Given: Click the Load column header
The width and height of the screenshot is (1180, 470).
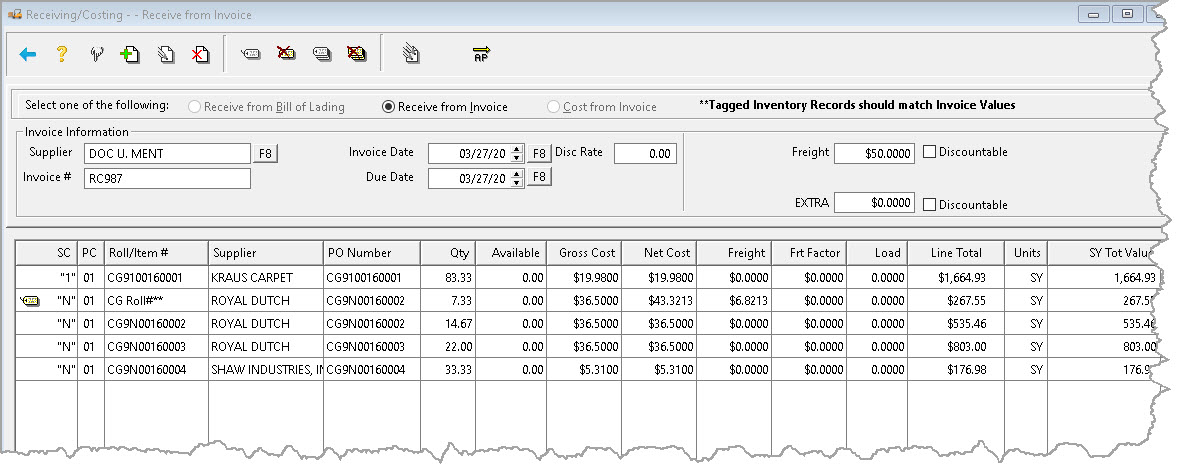Looking at the screenshot, I should tap(877, 253).
